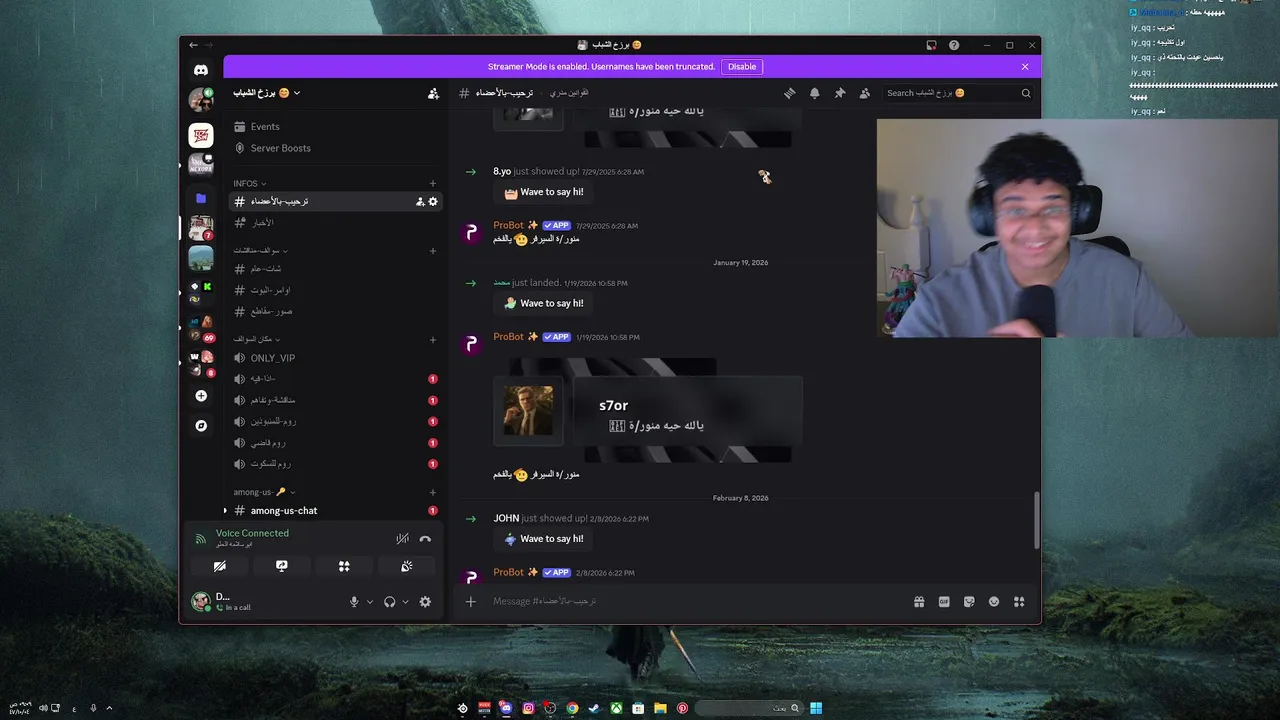Select the شات-عام text channel
Viewport: 1280px width, 720px height.
click(334, 268)
